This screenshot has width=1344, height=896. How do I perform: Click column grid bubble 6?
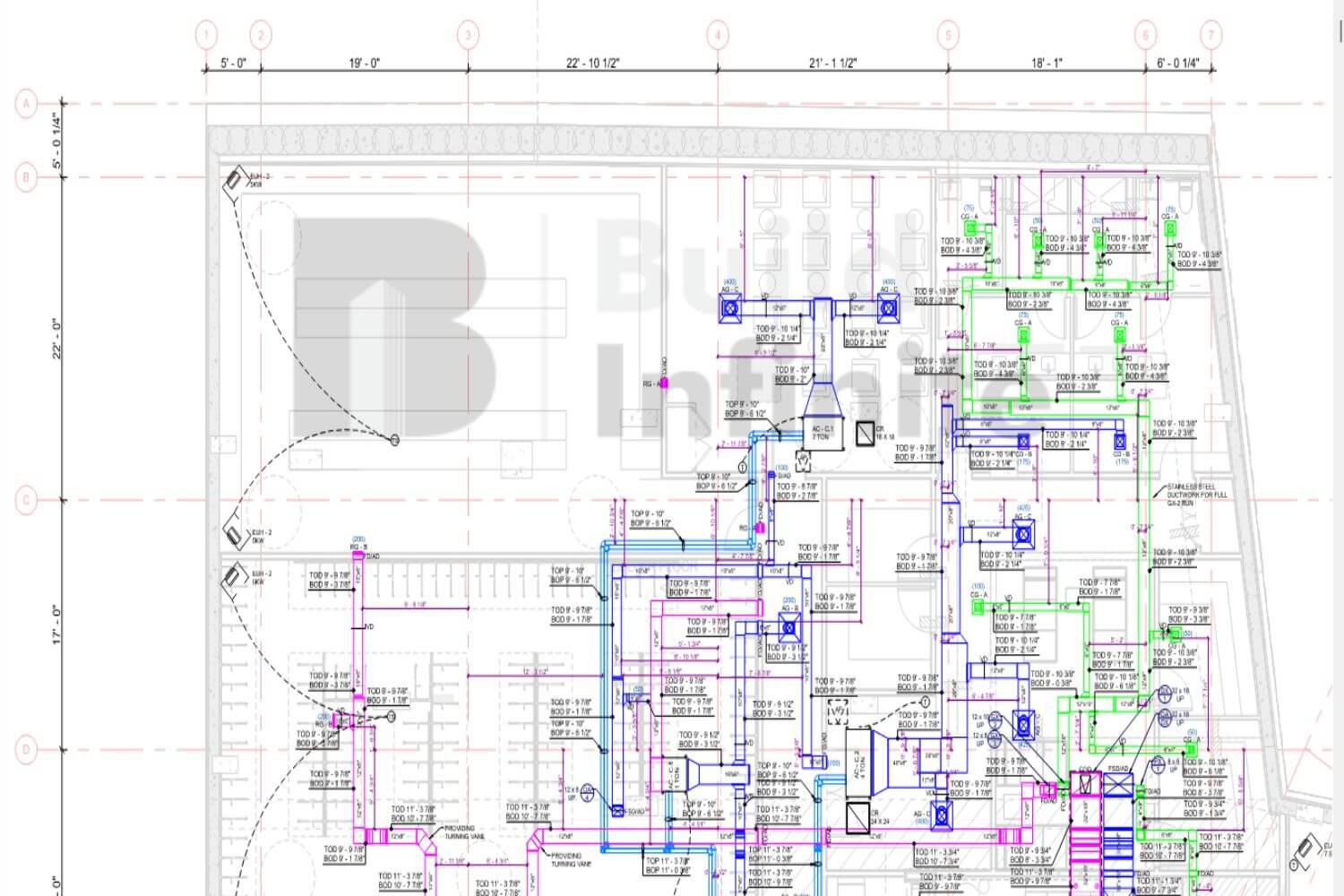click(1146, 36)
